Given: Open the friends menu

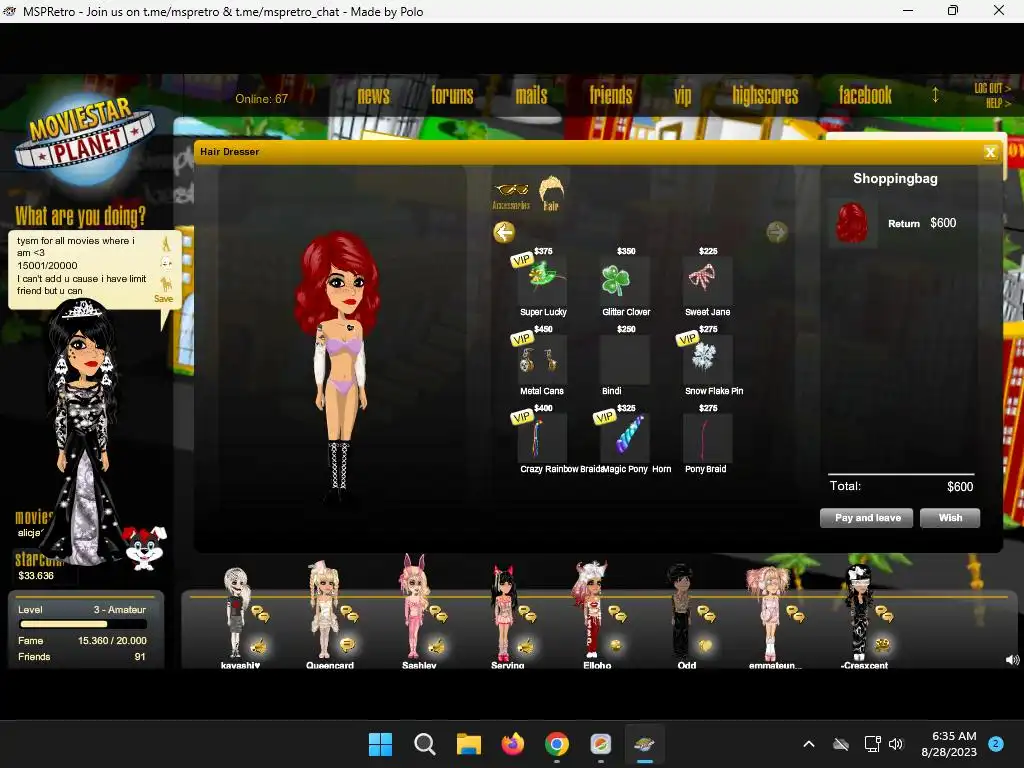Looking at the screenshot, I should tap(611, 96).
